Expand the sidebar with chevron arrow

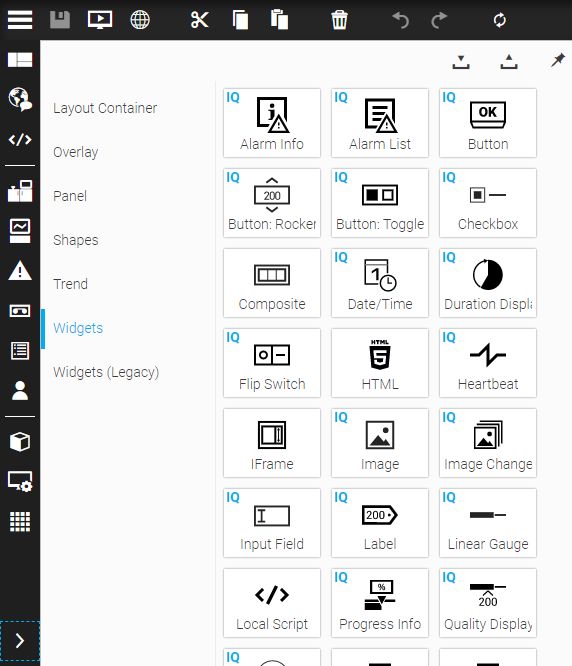pyautogui.click(x=20, y=641)
